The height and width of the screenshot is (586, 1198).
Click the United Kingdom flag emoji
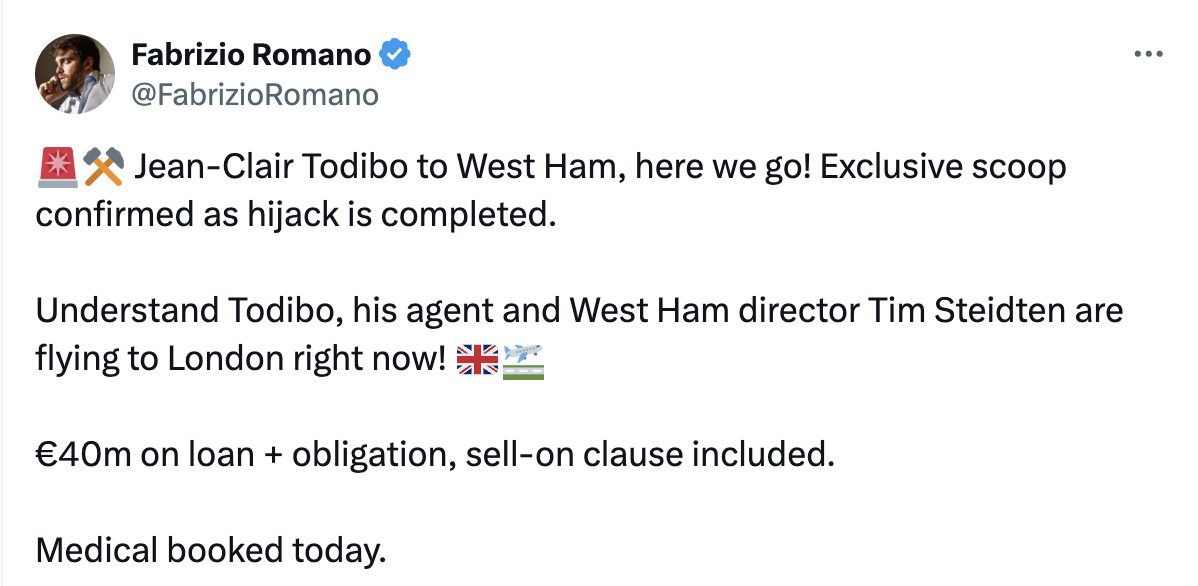(x=478, y=359)
